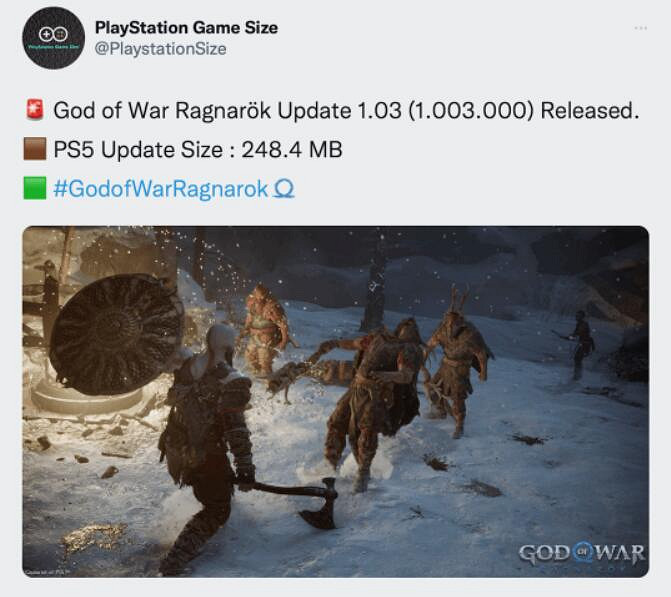The height and width of the screenshot is (597, 671).
Task: Click the red siren emoji
Action: point(35,110)
